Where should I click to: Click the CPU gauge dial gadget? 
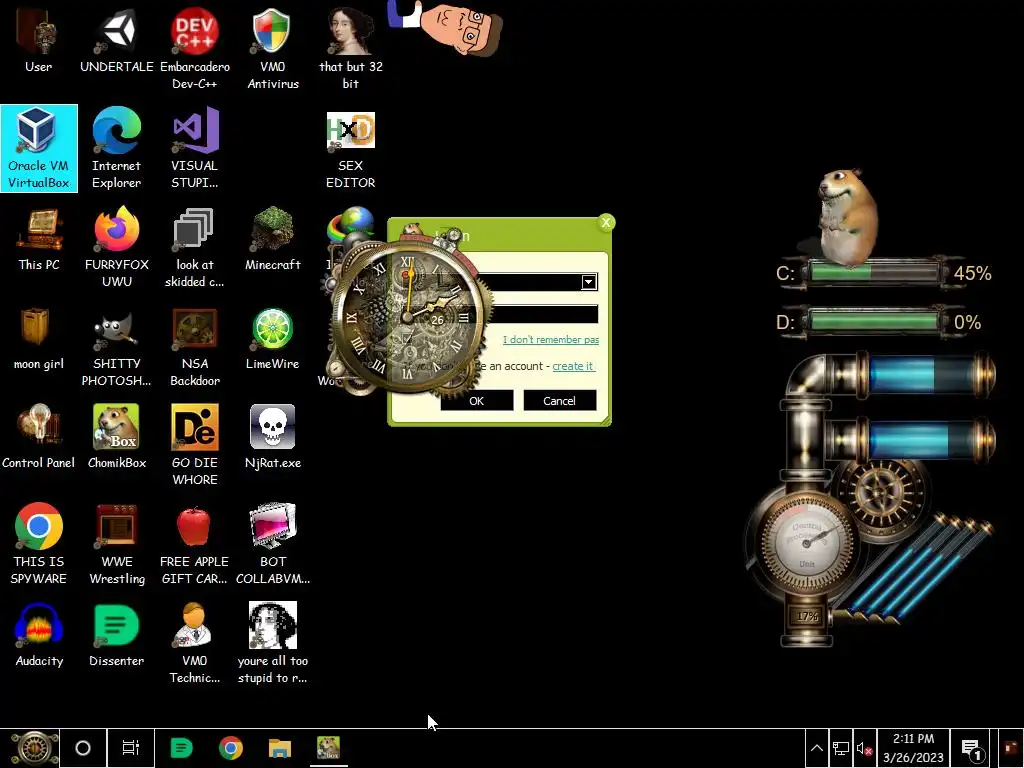(x=807, y=541)
